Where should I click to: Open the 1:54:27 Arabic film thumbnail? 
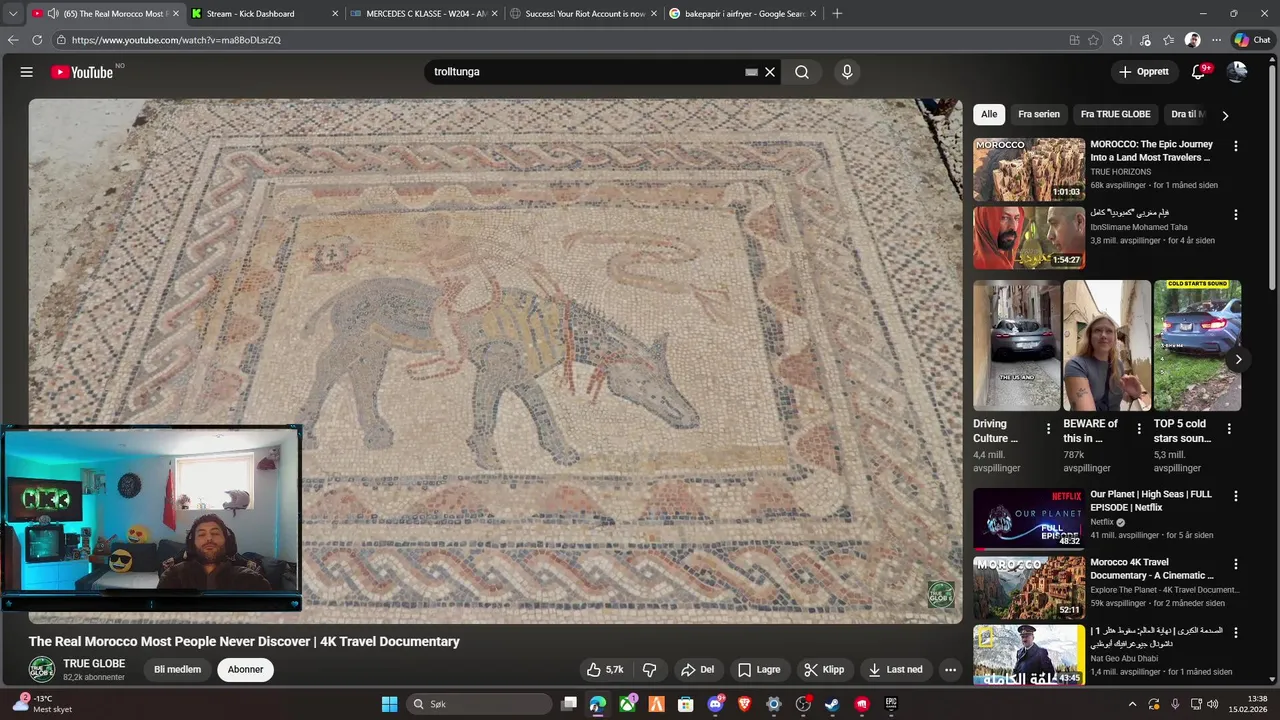(1029, 238)
